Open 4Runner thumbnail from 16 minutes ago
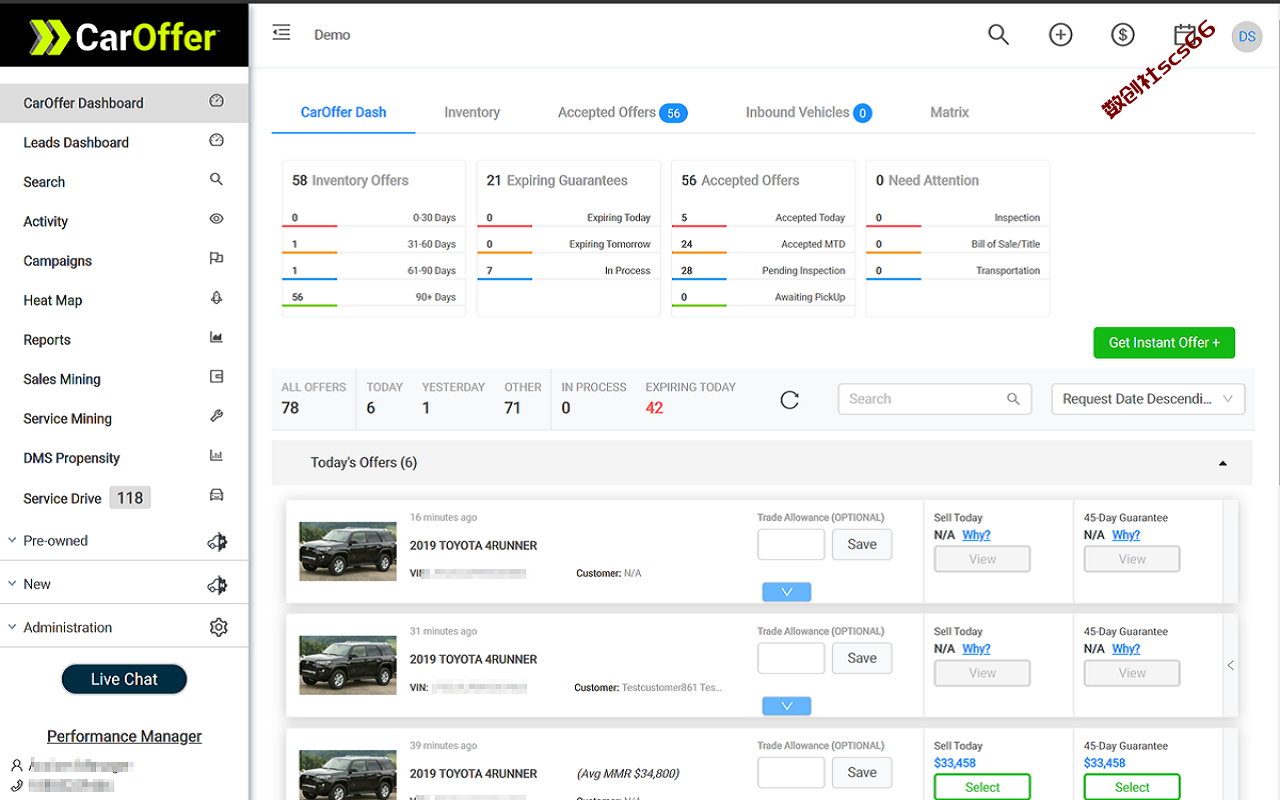The height and width of the screenshot is (800, 1280). pos(348,551)
